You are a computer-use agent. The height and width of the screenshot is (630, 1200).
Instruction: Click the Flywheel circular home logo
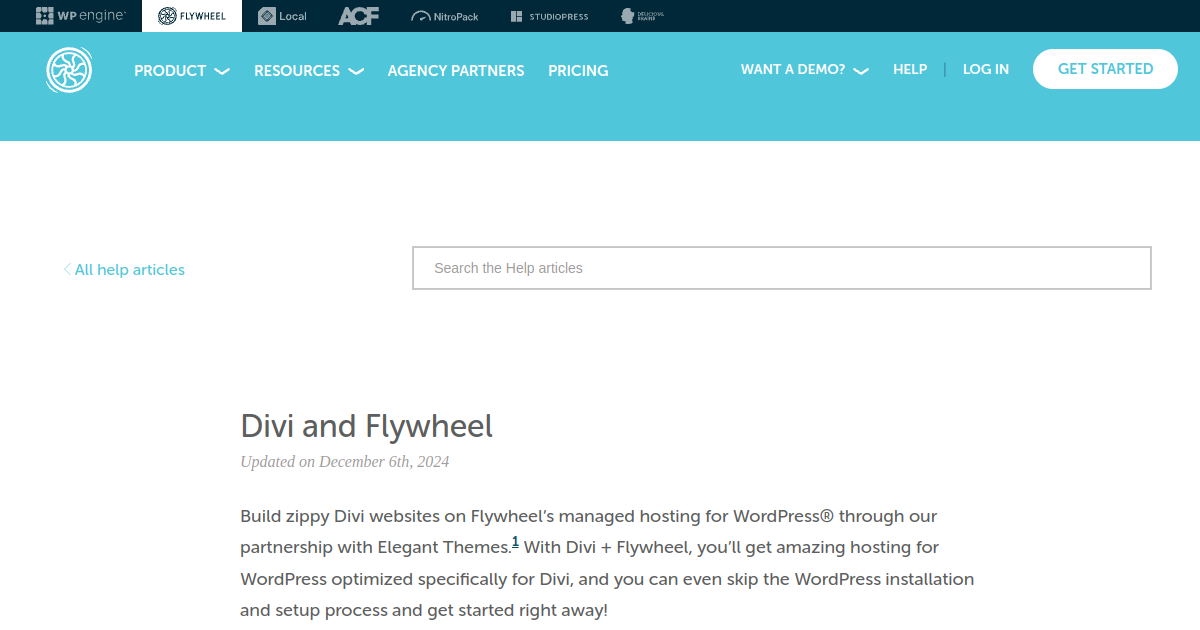click(x=69, y=70)
